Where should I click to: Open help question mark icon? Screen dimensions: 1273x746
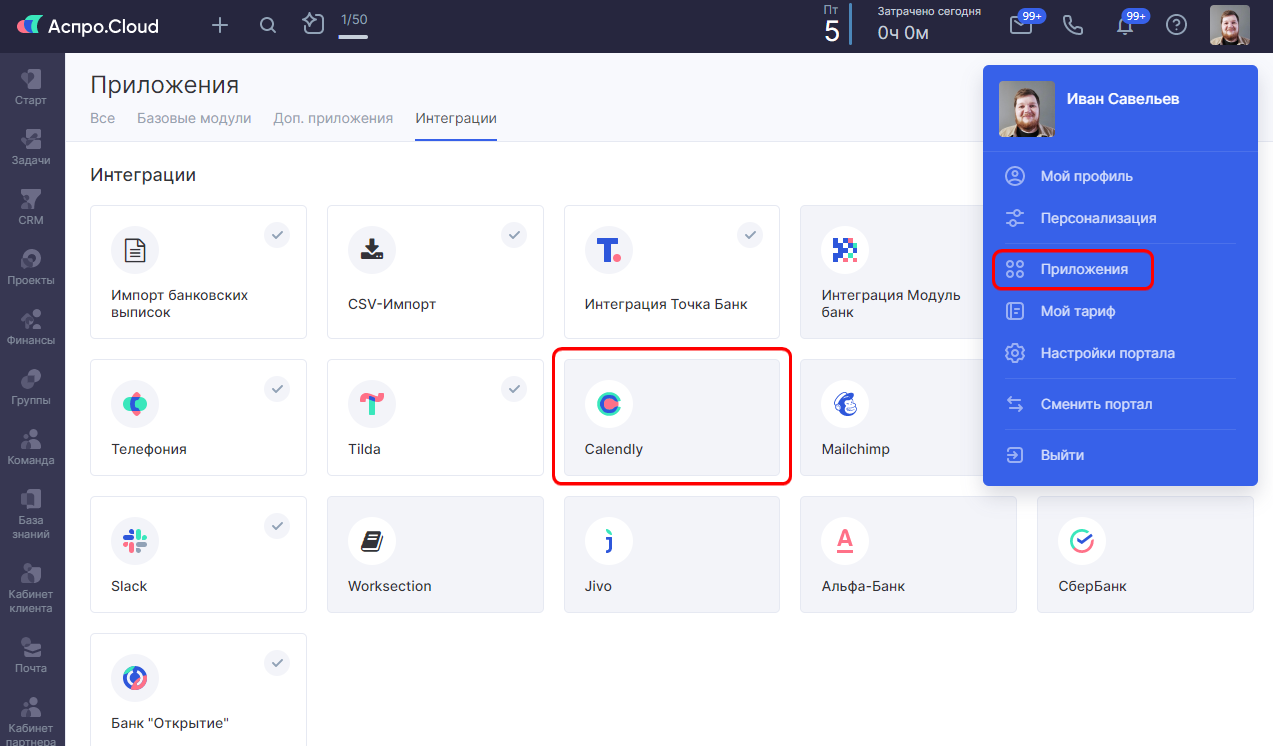(x=1177, y=26)
